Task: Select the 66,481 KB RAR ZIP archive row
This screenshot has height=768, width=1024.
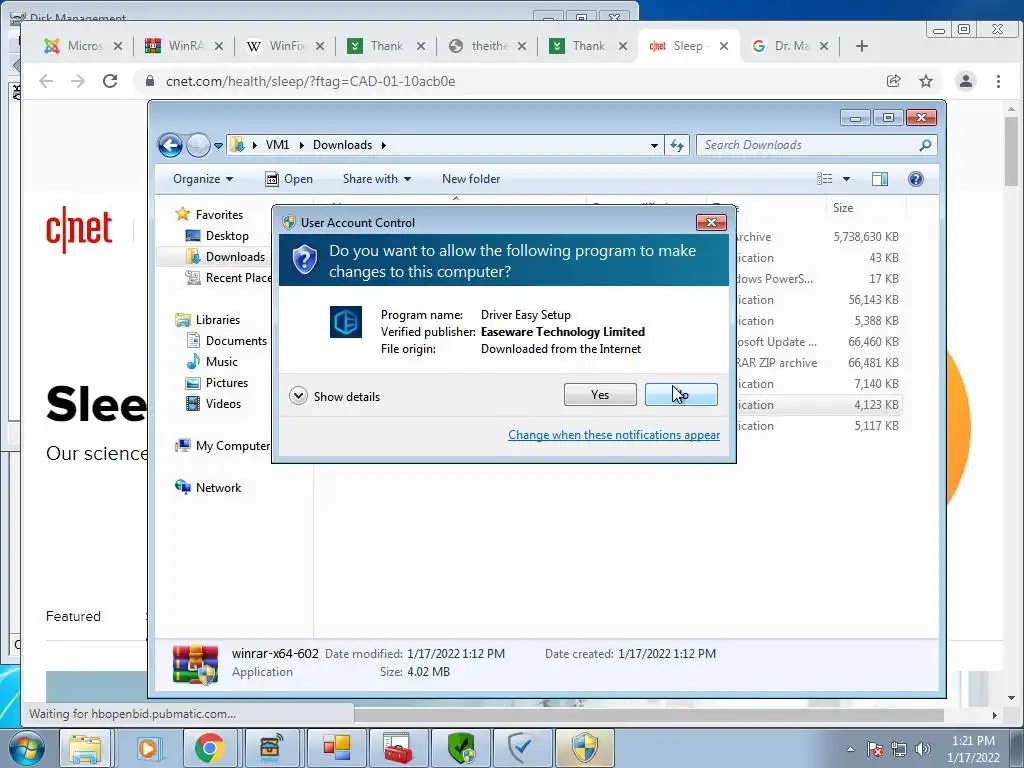Action: 818,362
